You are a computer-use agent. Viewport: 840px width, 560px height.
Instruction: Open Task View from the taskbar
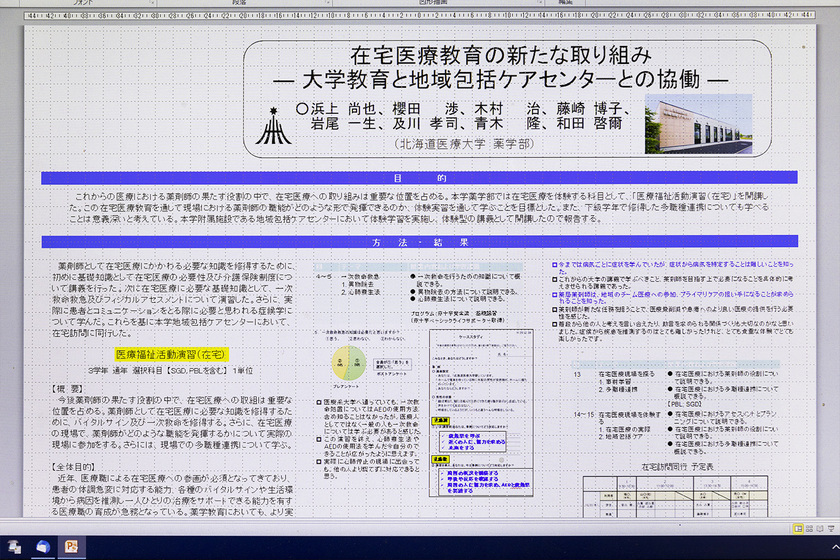15,546
